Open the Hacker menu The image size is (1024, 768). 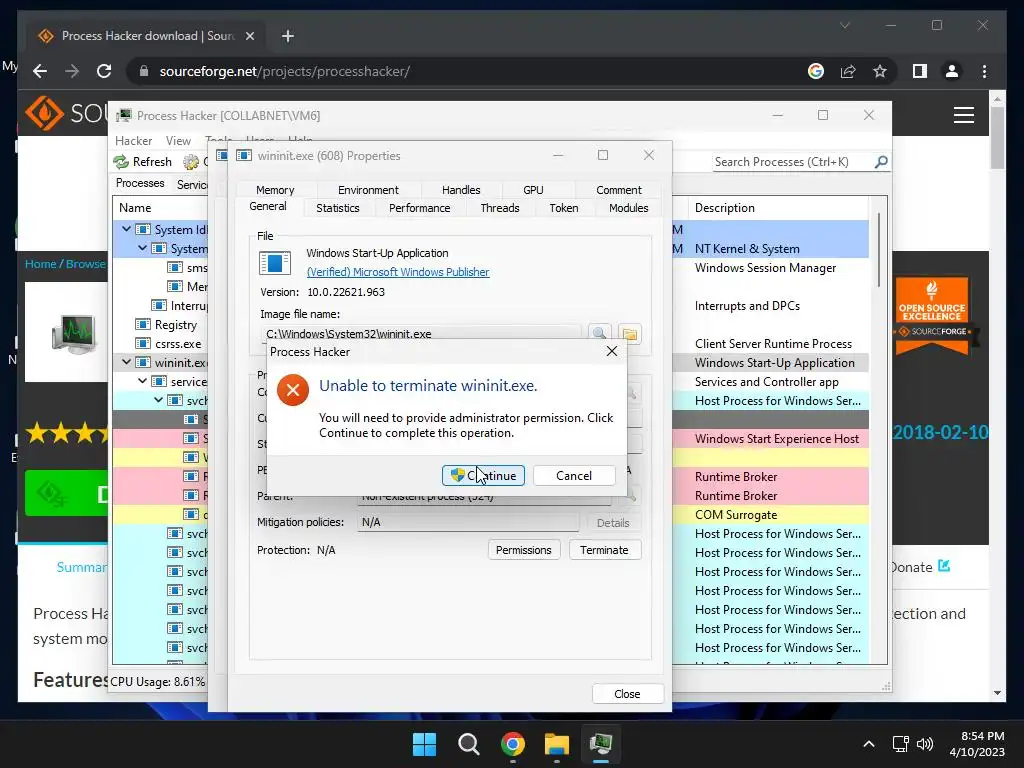click(133, 140)
